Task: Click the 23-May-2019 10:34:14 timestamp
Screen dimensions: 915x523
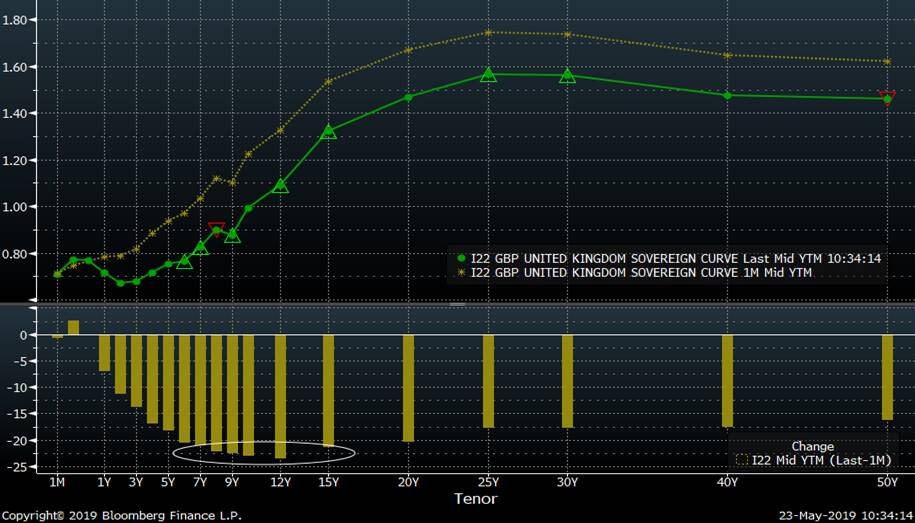Action: coord(846,516)
